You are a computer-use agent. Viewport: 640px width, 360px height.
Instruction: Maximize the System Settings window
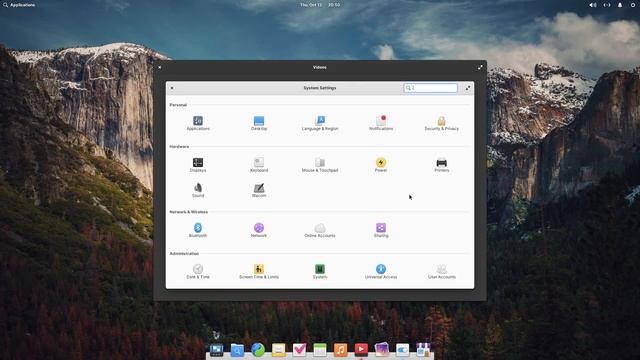click(468, 88)
